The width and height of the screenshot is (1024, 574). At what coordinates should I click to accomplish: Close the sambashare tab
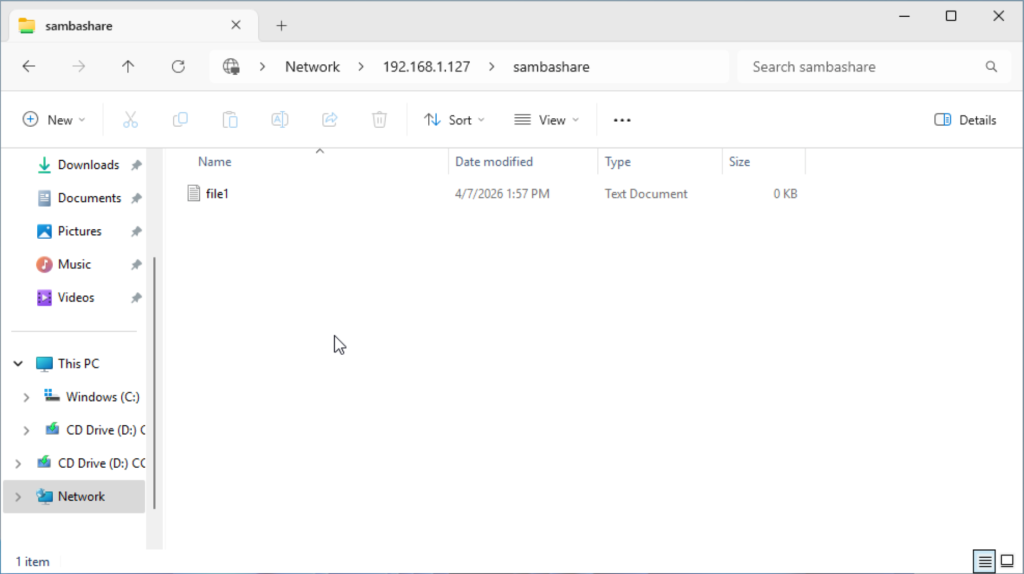(x=236, y=25)
